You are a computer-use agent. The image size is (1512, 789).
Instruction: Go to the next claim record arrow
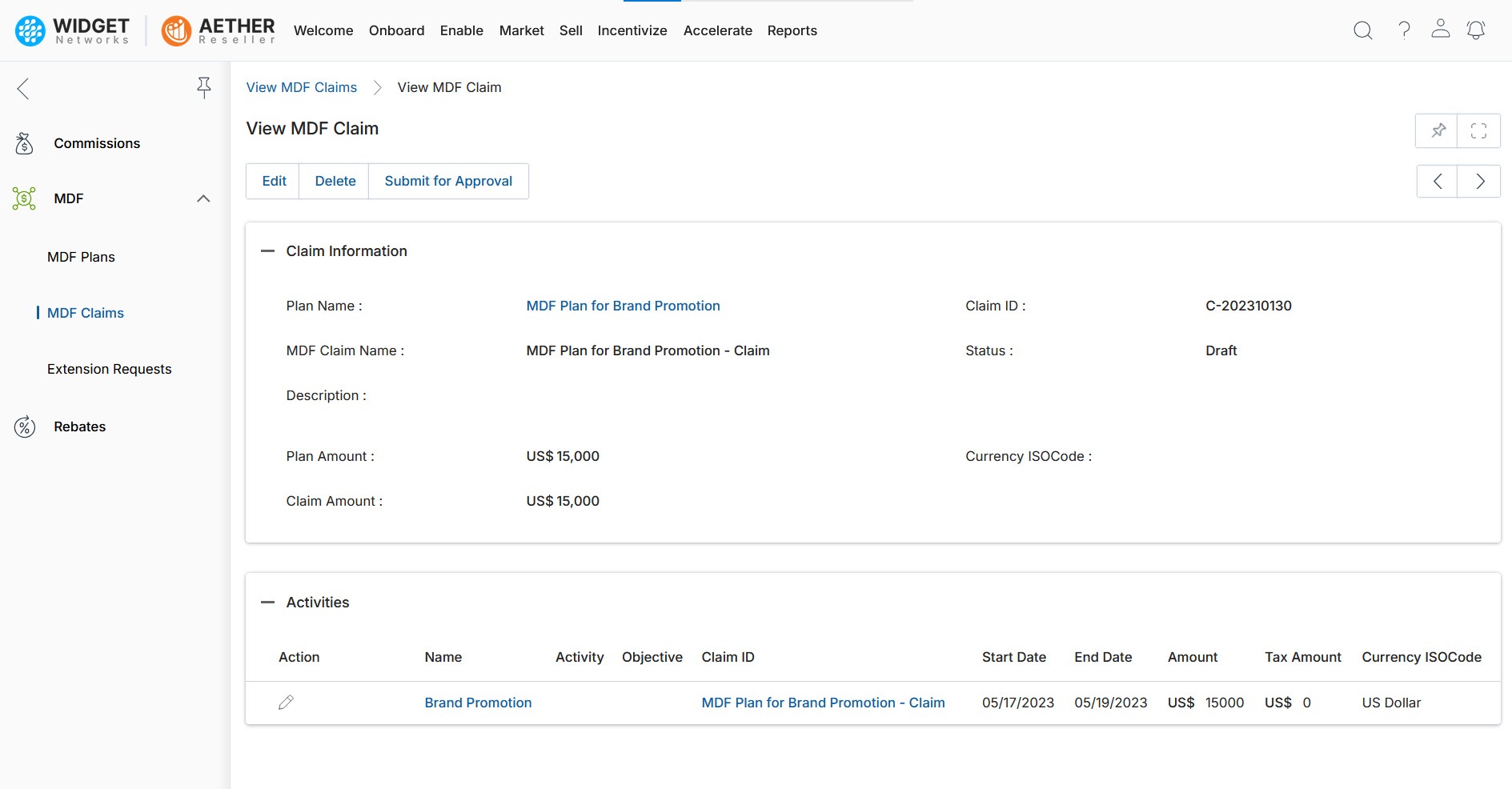point(1479,182)
